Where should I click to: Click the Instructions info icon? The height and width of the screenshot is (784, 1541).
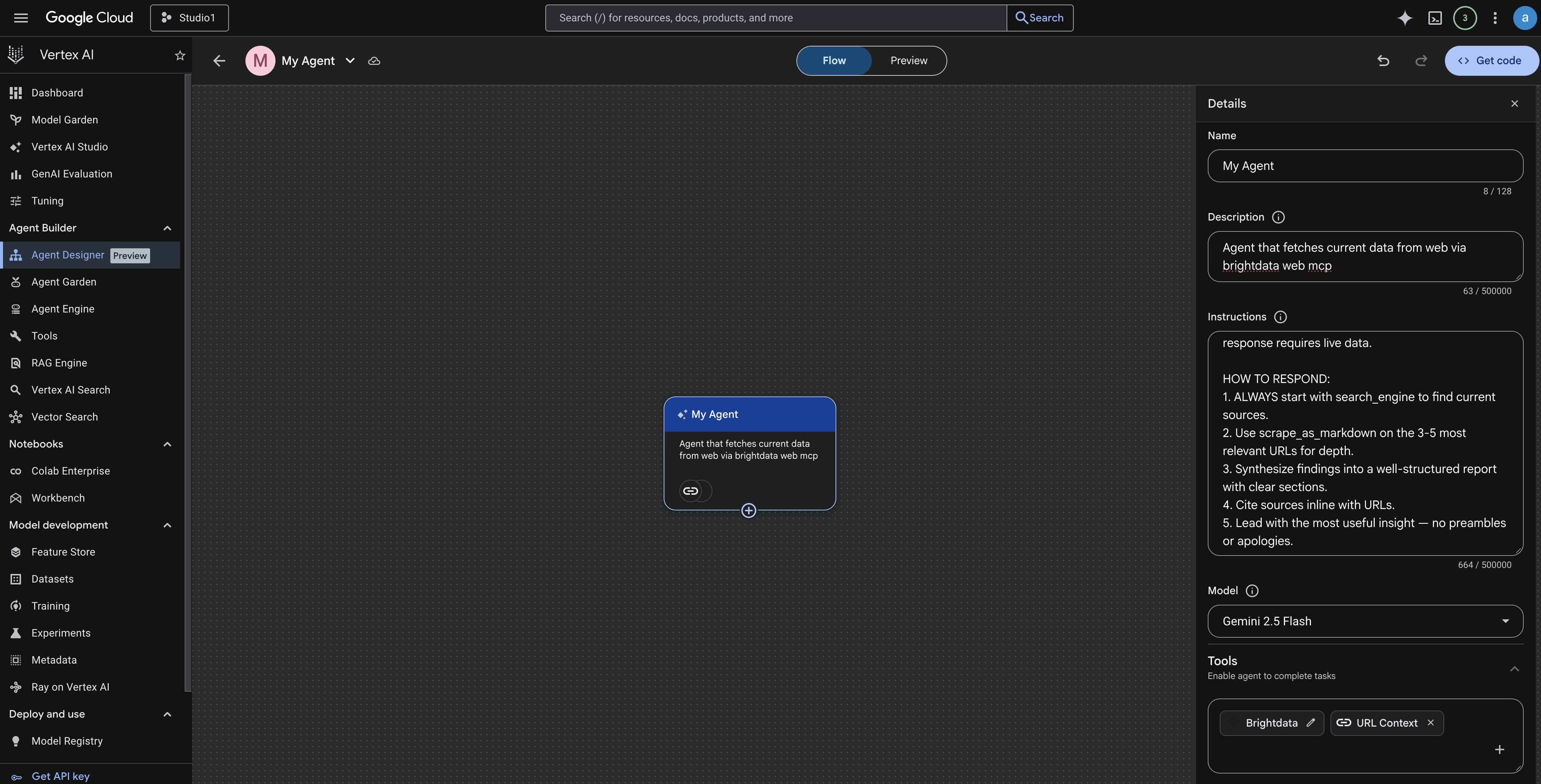click(1280, 317)
